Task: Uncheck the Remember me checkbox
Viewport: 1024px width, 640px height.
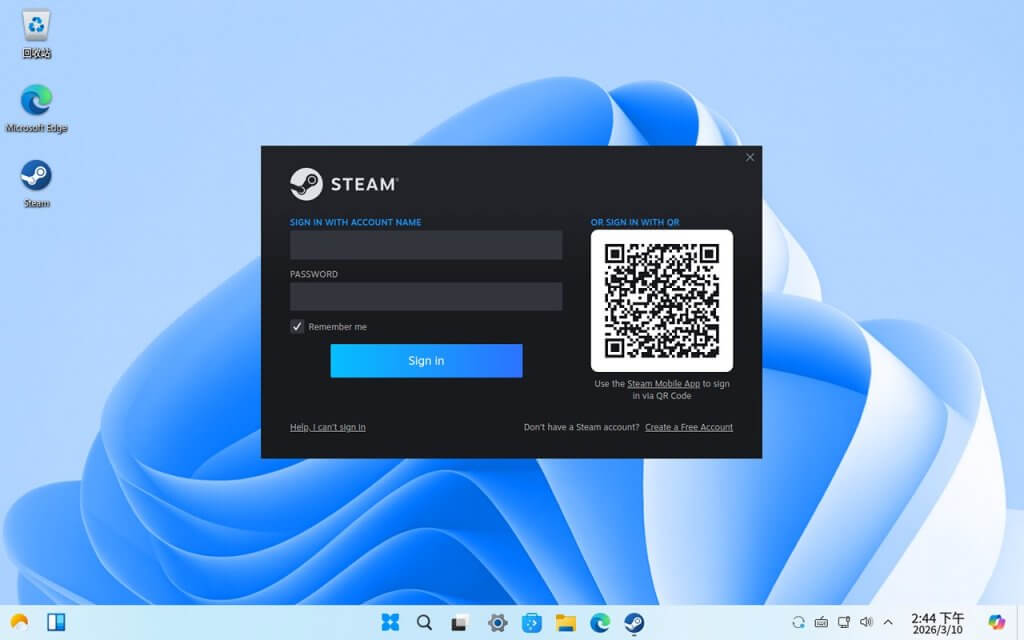Action: coord(297,327)
